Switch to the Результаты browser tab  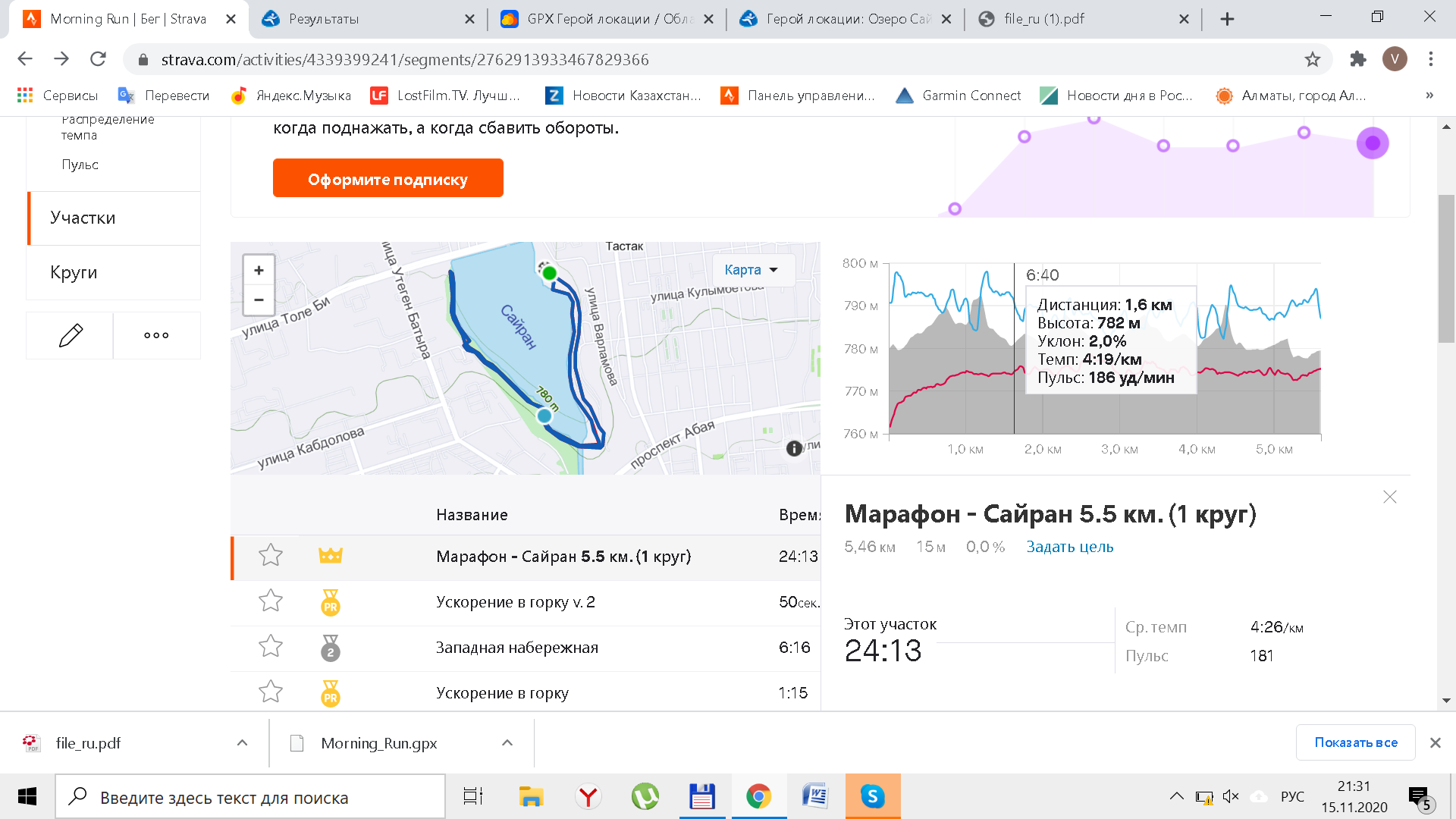[x=324, y=19]
